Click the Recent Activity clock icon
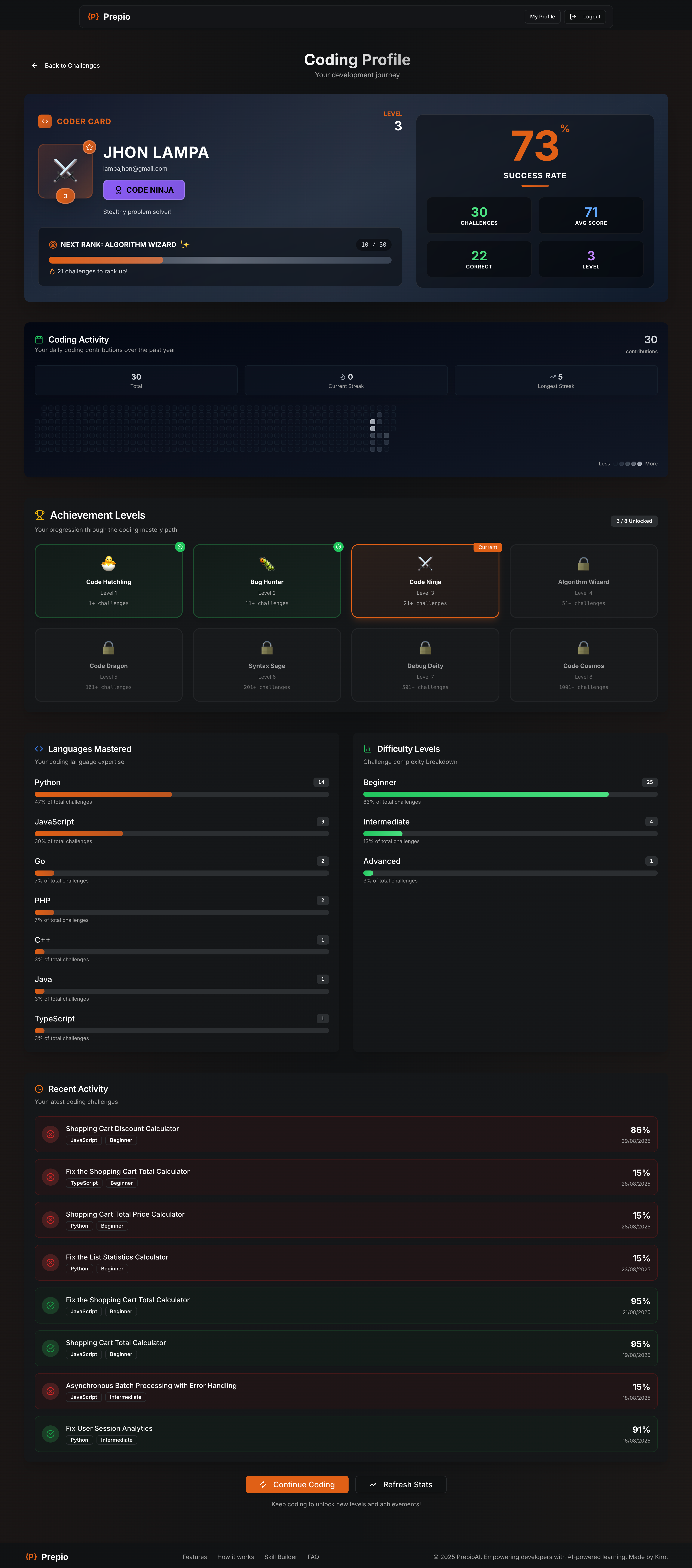This screenshot has width=692, height=1568. [39, 1089]
